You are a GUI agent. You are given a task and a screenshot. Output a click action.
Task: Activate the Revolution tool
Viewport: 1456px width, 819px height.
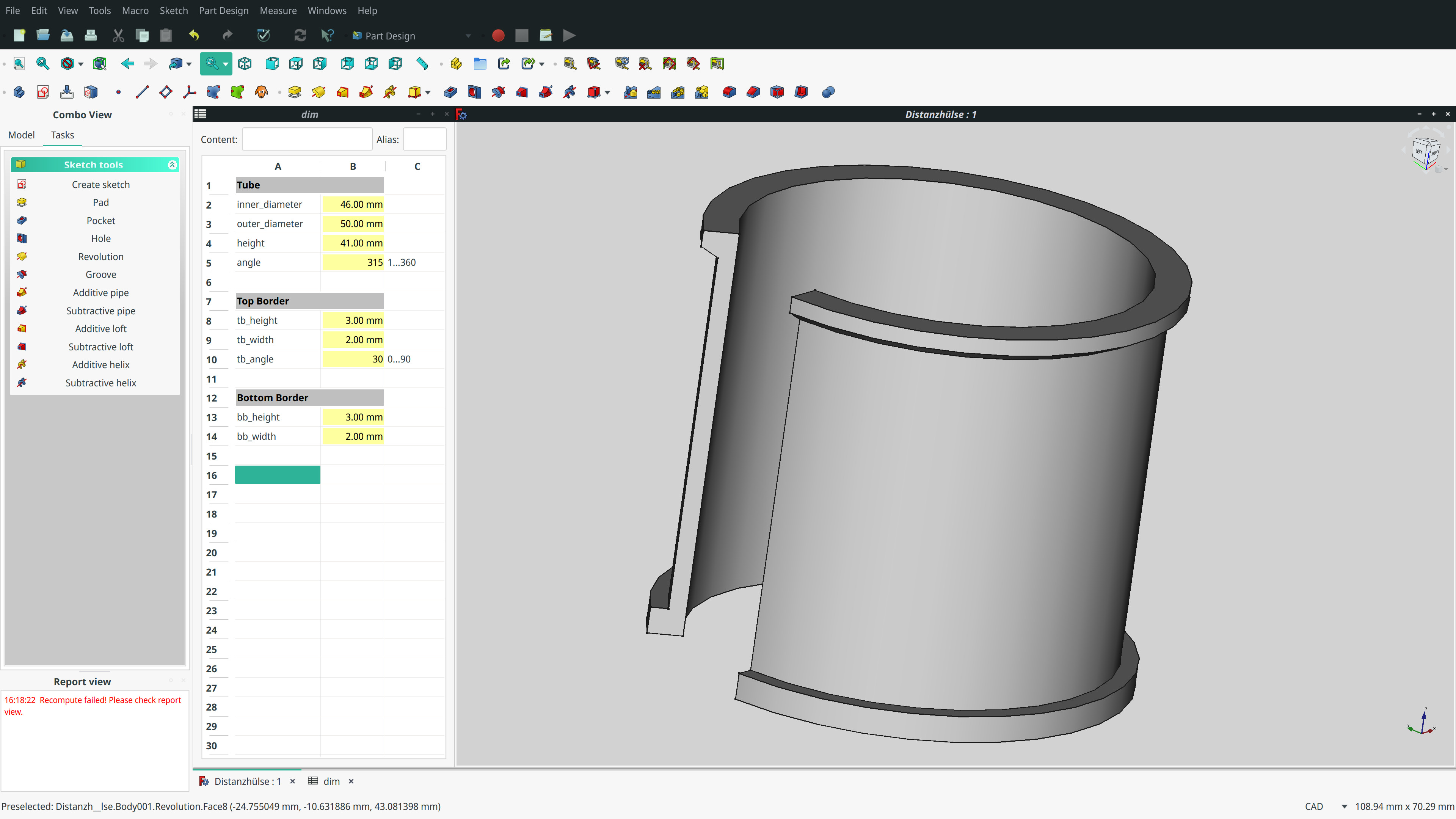100,257
